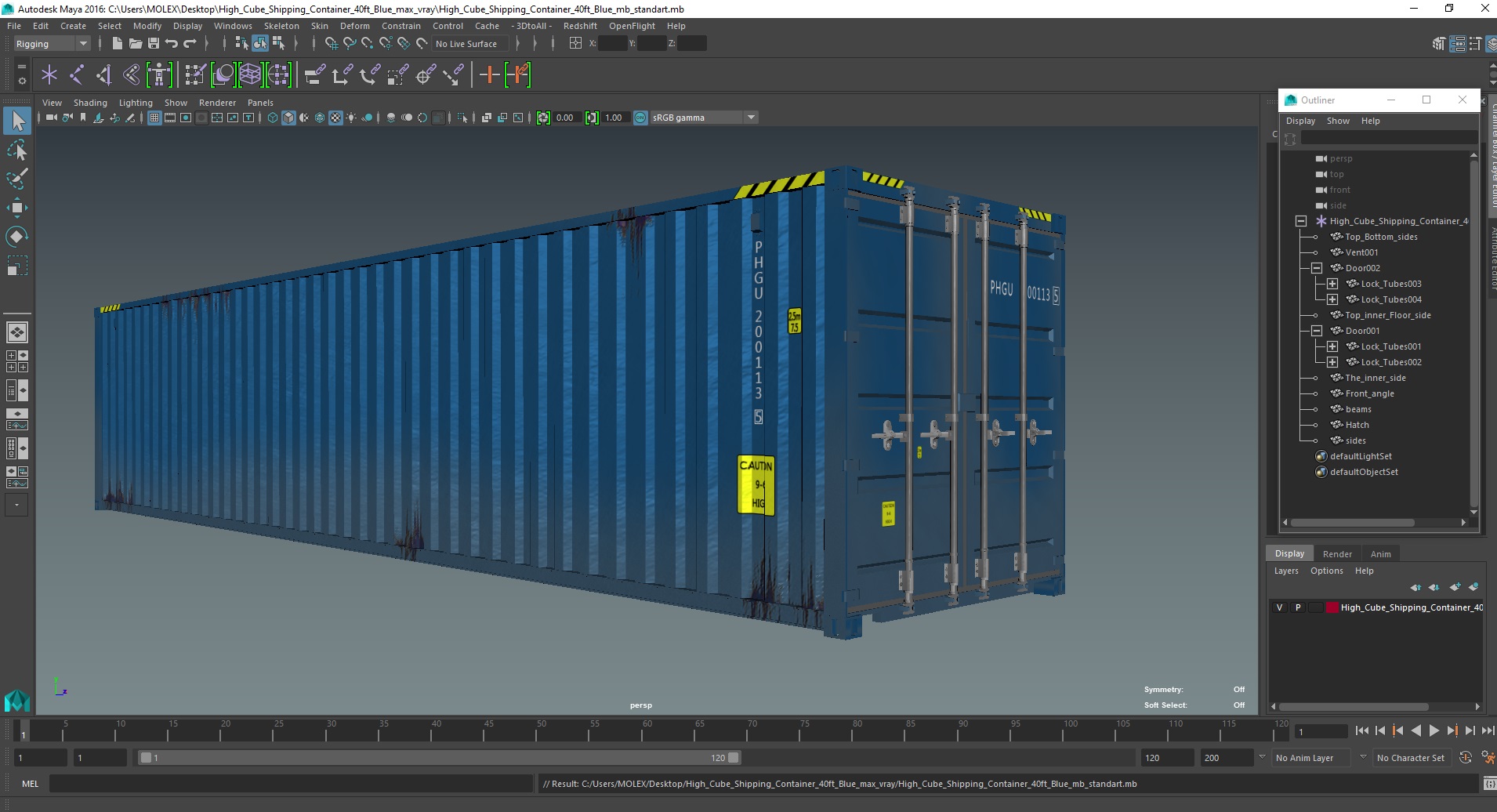Collapse the Door001 node in Outliner

coord(1317,331)
